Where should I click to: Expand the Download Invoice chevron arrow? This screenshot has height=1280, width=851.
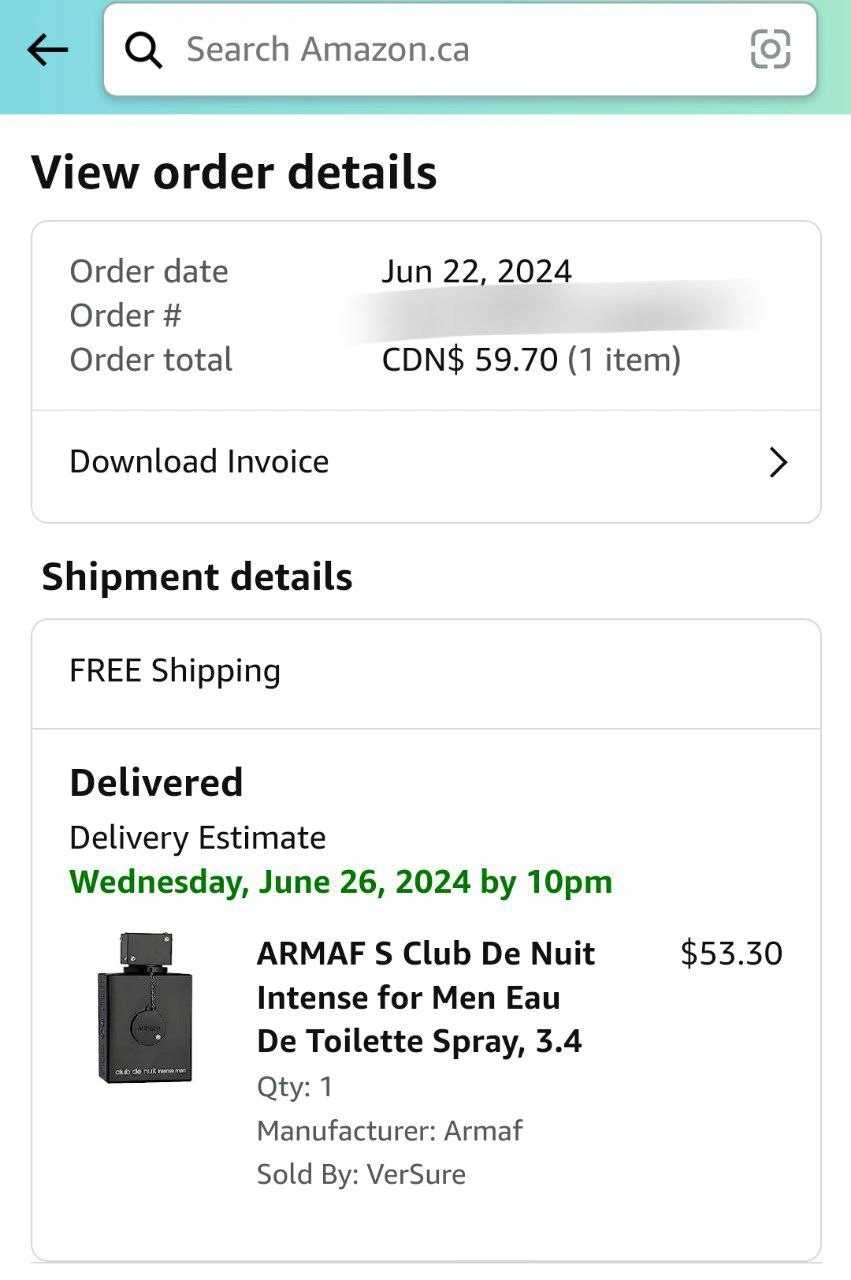click(x=778, y=462)
